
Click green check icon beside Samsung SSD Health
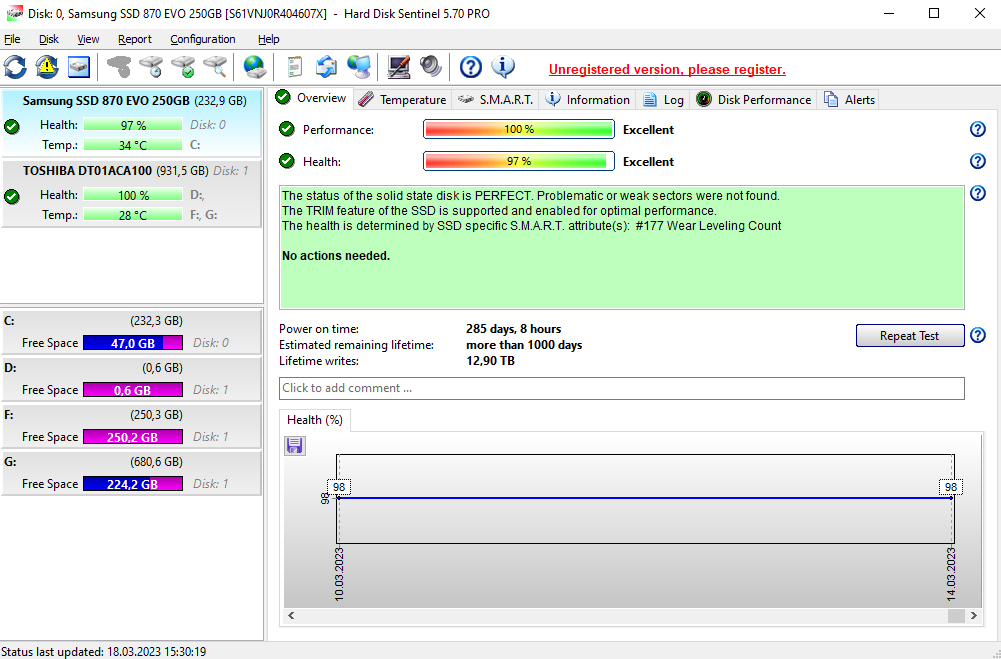tap(11, 126)
